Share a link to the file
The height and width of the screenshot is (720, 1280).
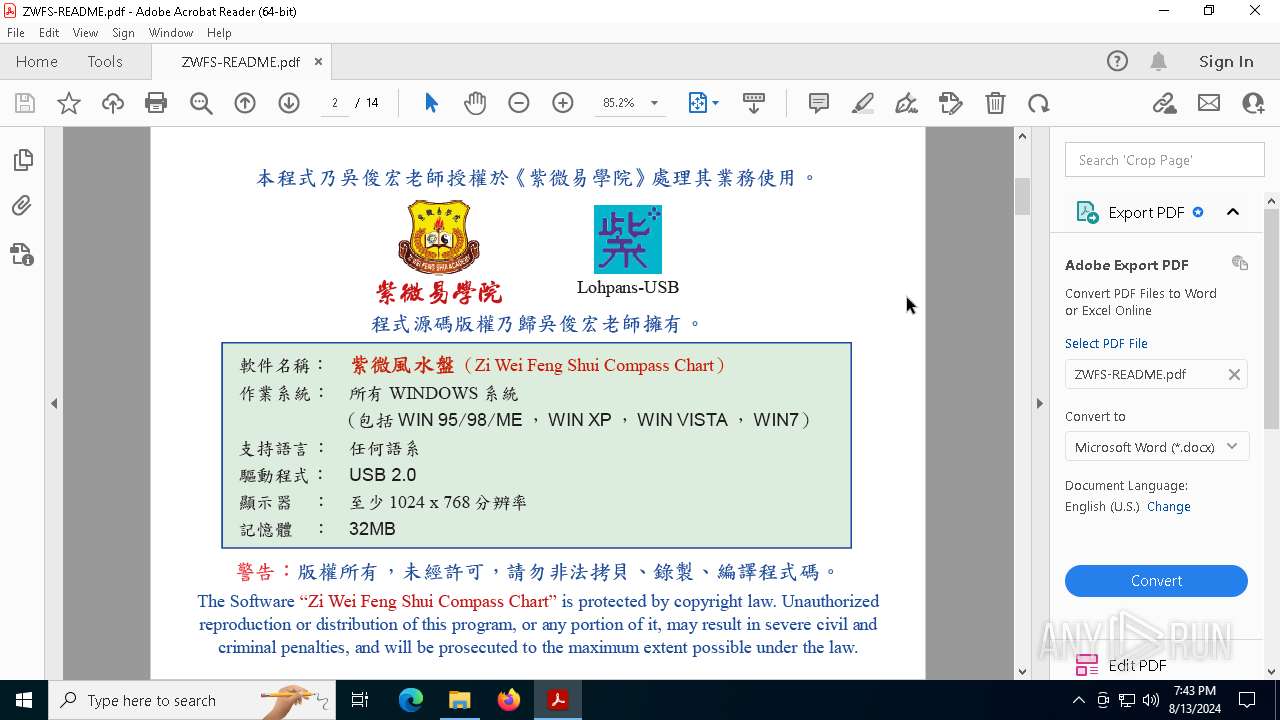pyautogui.click(x=1164, y=103)
